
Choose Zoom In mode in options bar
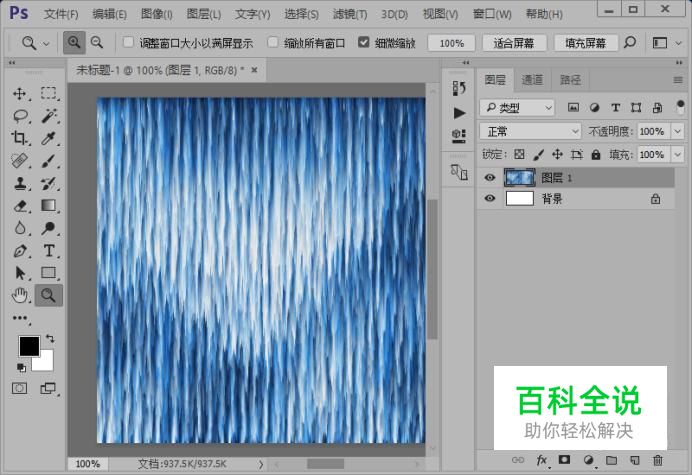pyautogui.click(x=74, y=43)
